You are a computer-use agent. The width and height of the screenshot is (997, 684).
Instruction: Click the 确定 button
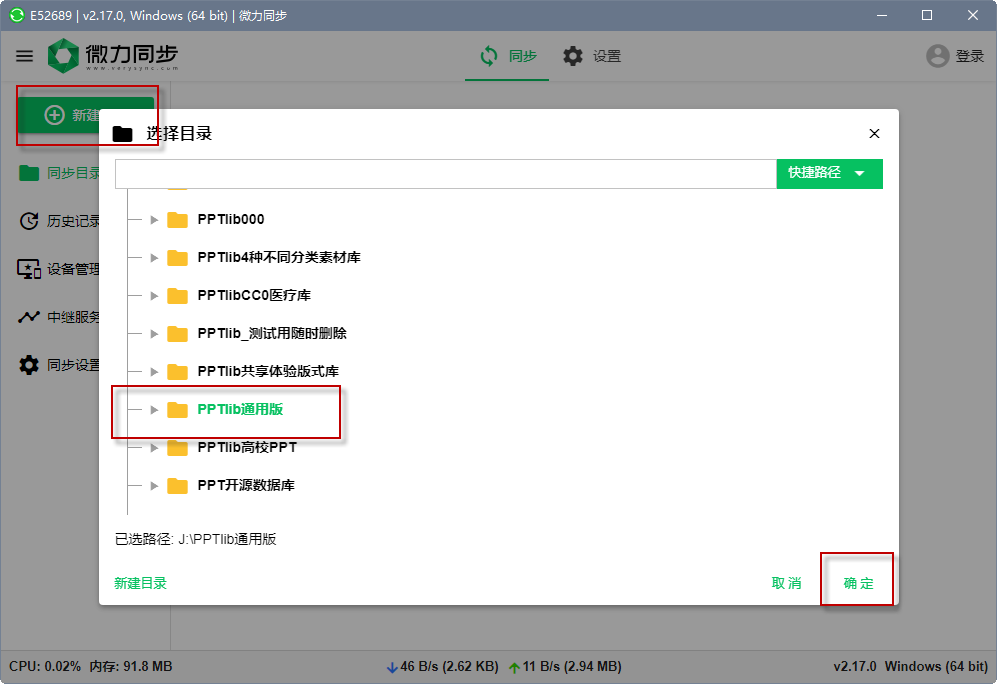pos(858,583)
